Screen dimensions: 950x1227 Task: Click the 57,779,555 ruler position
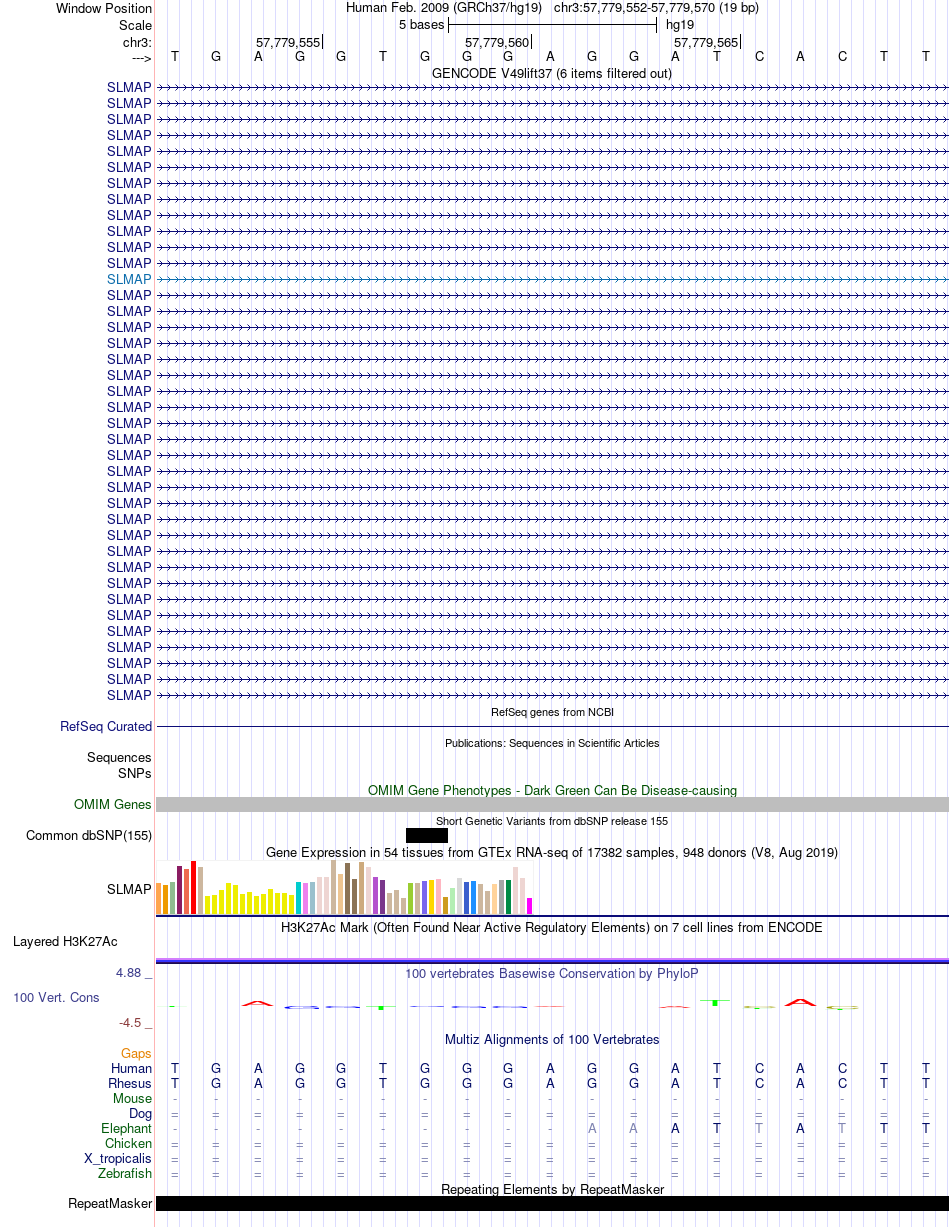pyautogui.click(x=288, y=42)
